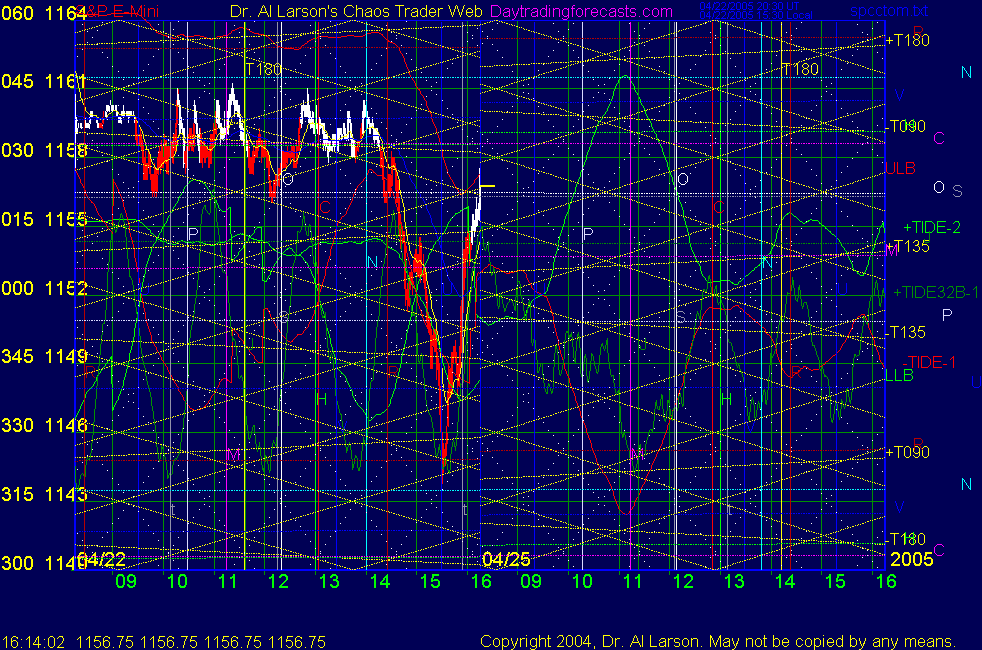The height and width of the screenshot is (650, 982).
Task: Select the +T135 level label
Action: [907, 246]
